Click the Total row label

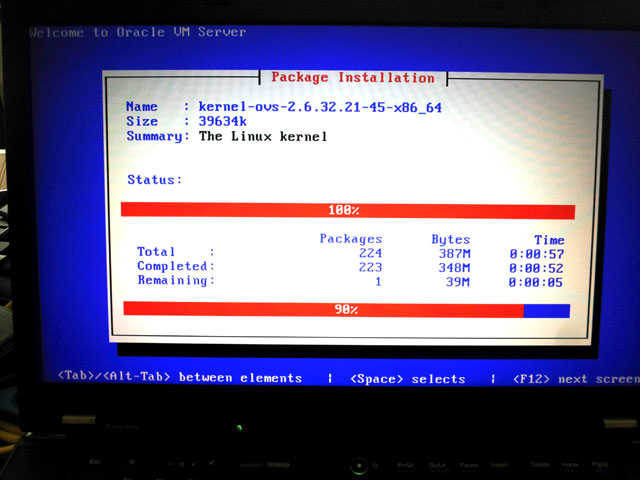click(156, 251)
